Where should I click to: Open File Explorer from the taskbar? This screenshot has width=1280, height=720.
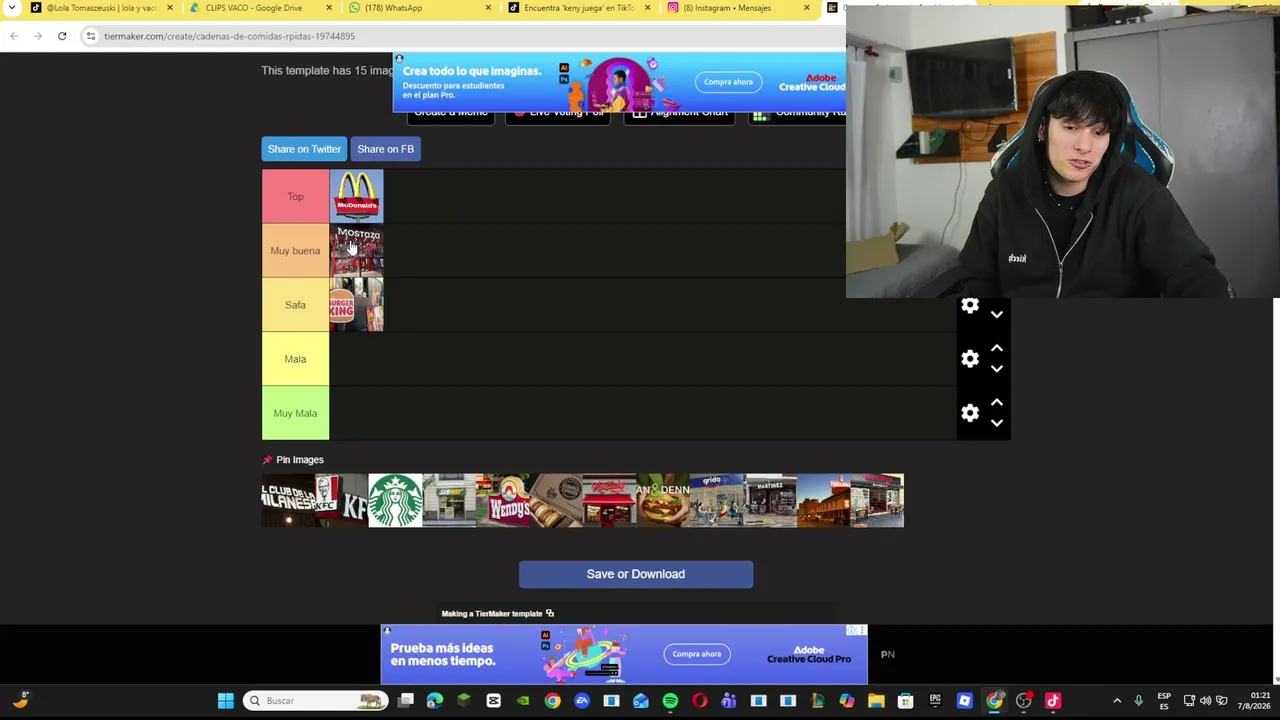(x=876, y=701)
